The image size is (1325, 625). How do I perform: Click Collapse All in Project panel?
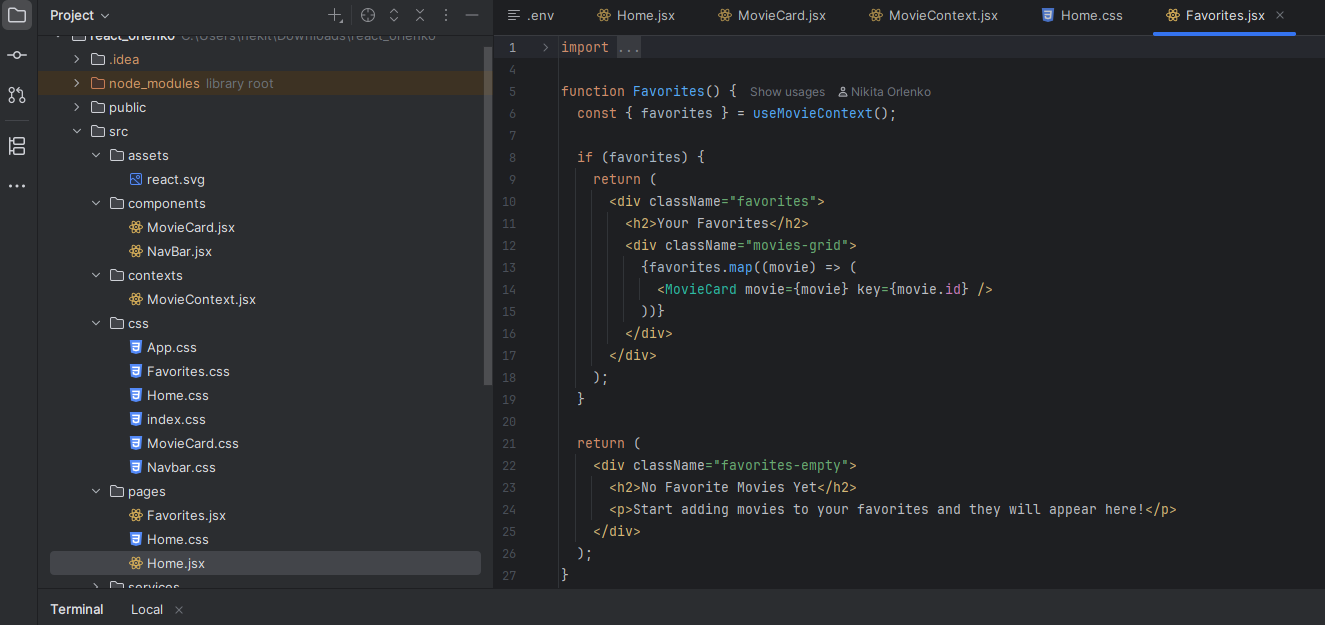[420, 15]
